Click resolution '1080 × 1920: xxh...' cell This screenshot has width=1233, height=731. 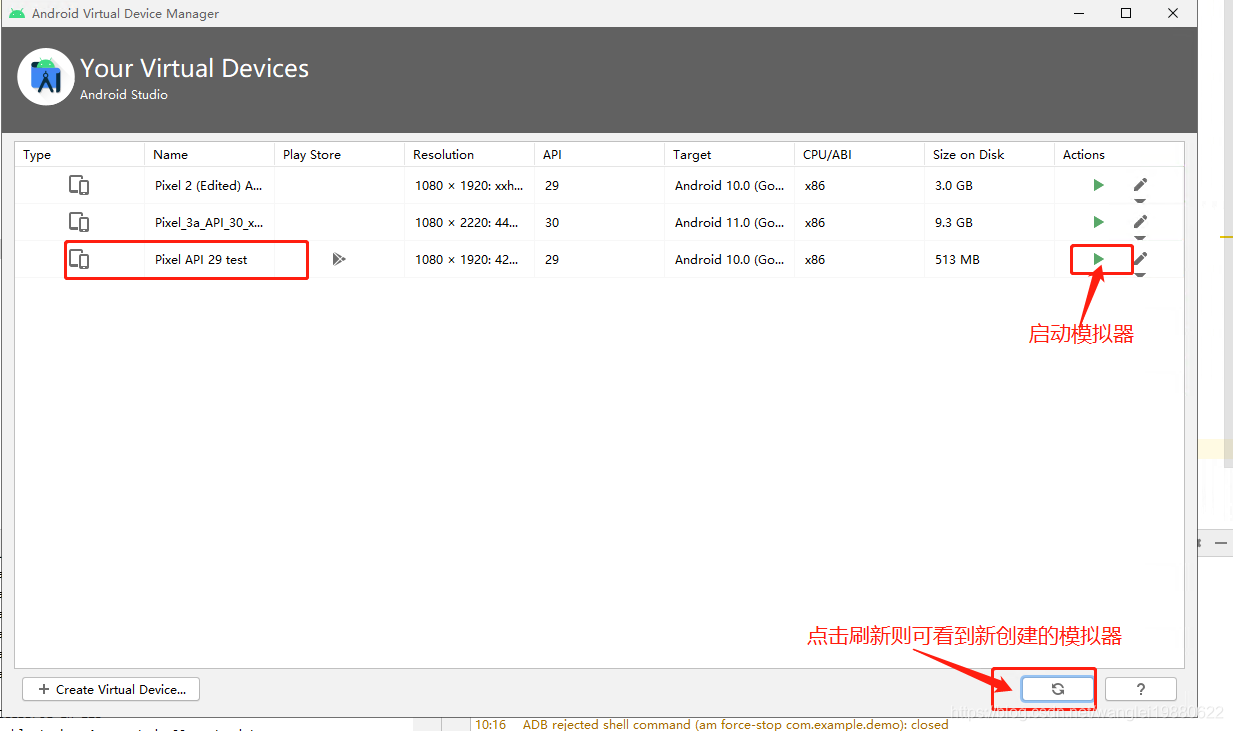click(x=470, y=185)
